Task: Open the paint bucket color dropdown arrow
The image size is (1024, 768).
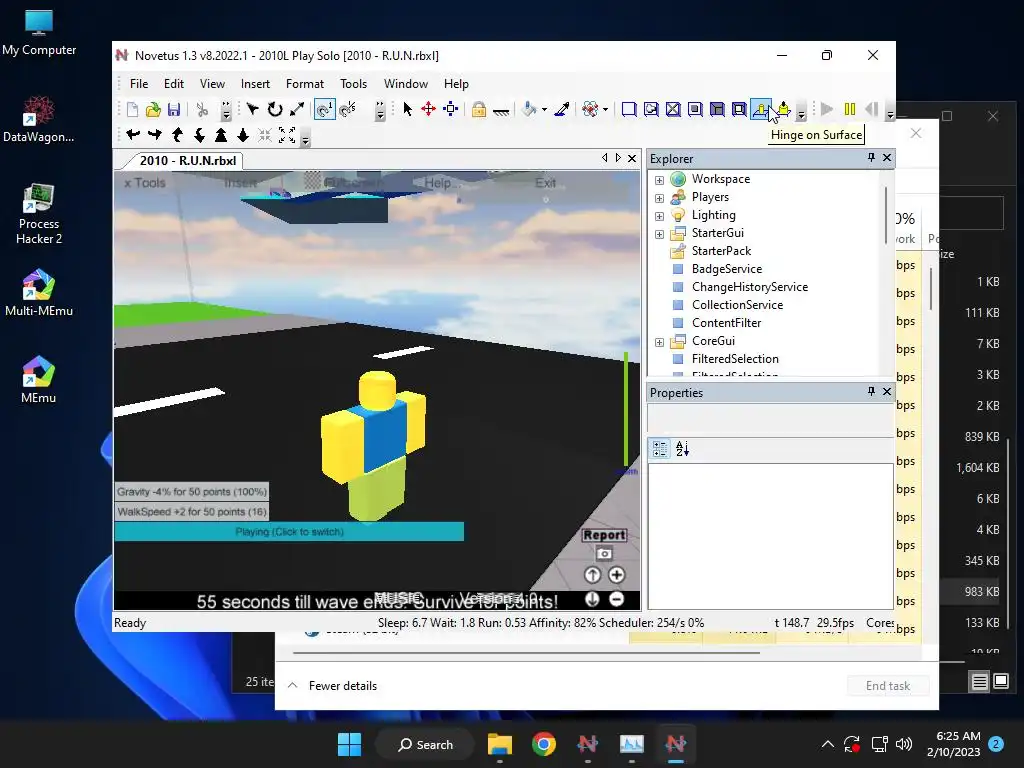Action: [544, 110]
